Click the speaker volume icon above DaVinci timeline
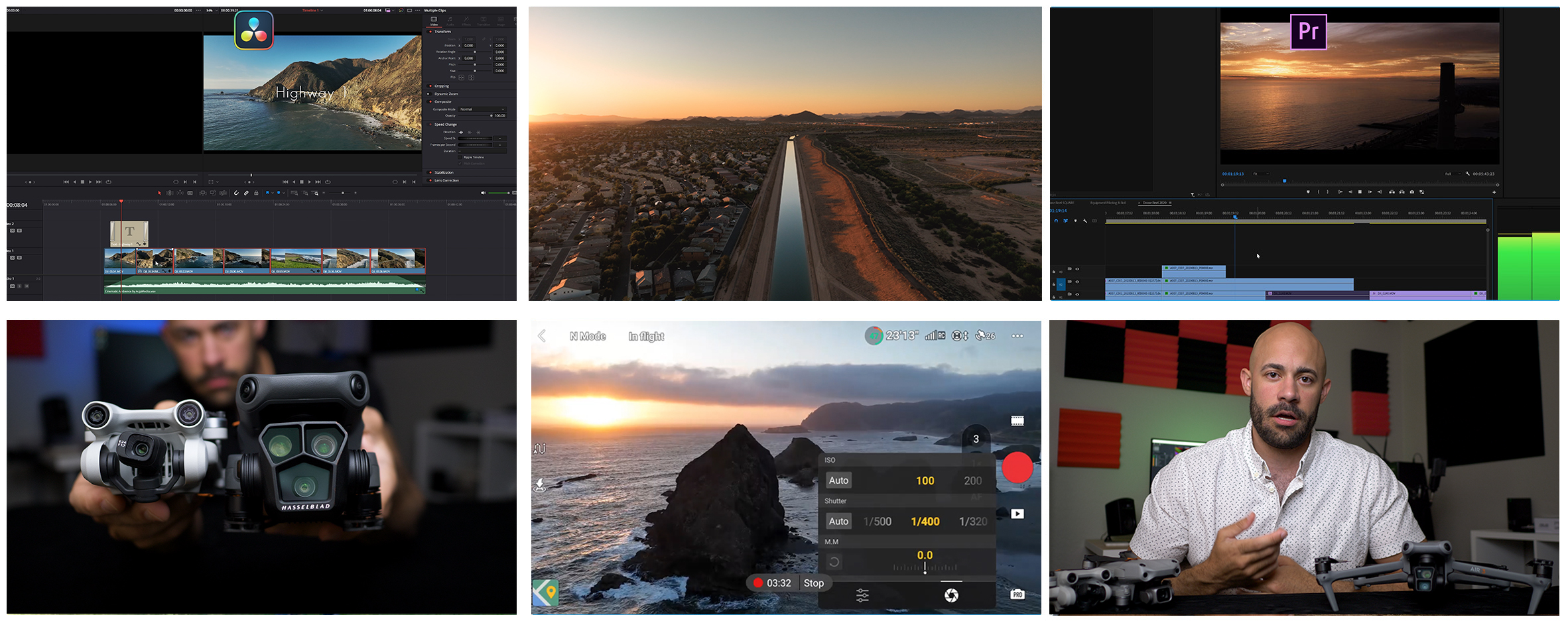 click(483, 193)
